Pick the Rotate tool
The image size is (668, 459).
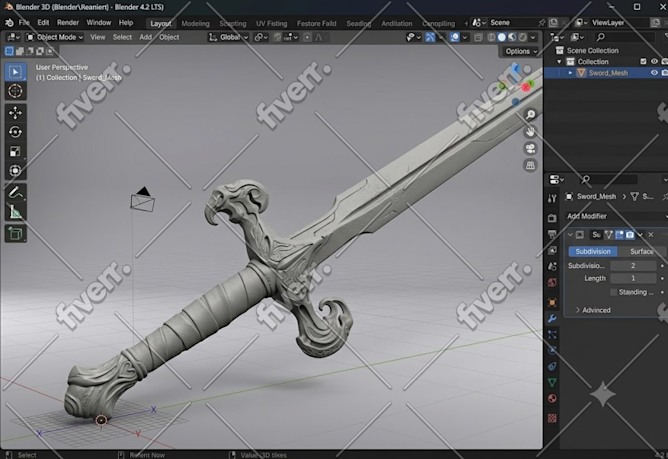[x=15, y=132]
